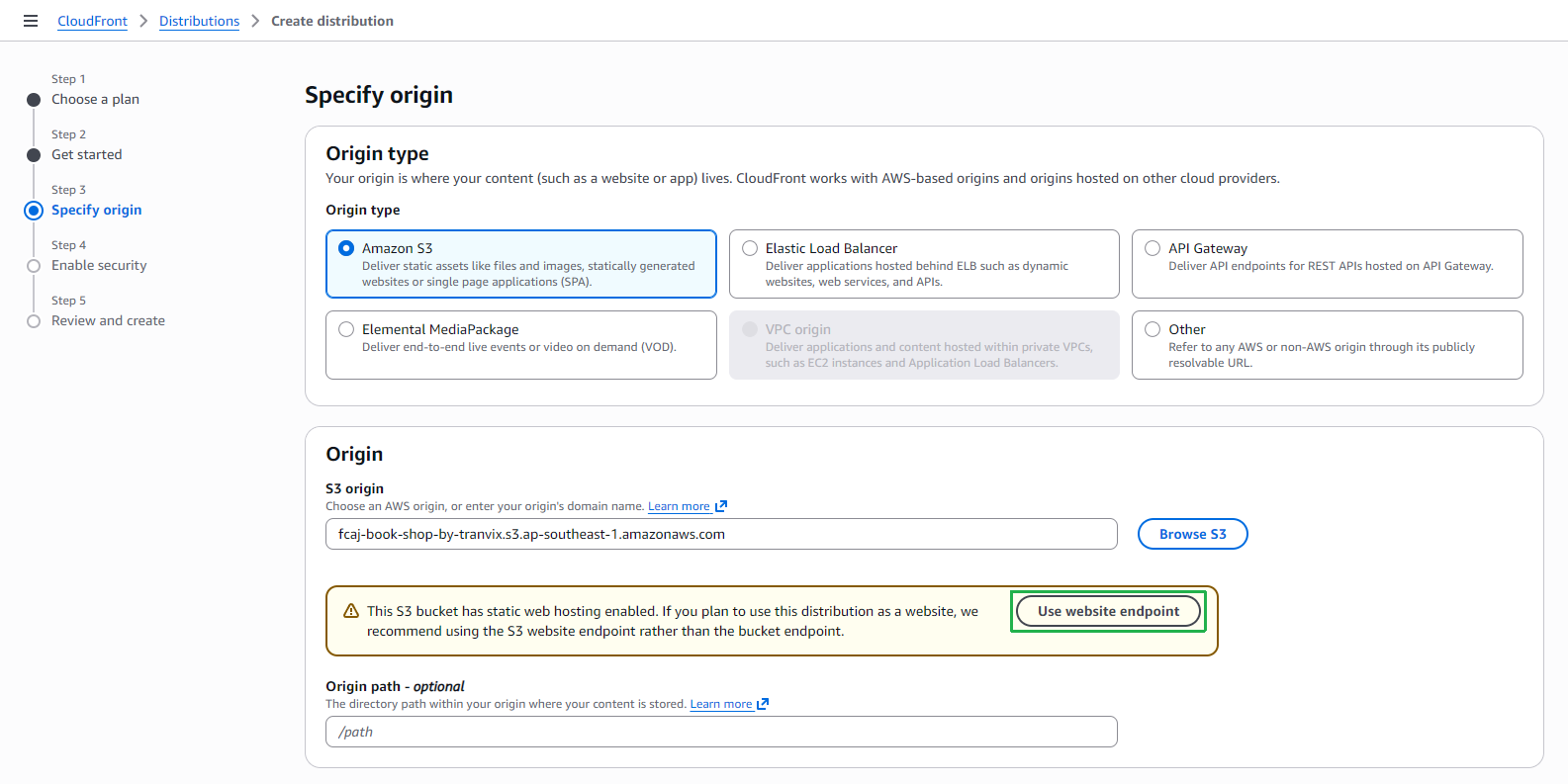Select the Other origin type
Viewport: 1568px width, 784px height.
click(1328, 345)
